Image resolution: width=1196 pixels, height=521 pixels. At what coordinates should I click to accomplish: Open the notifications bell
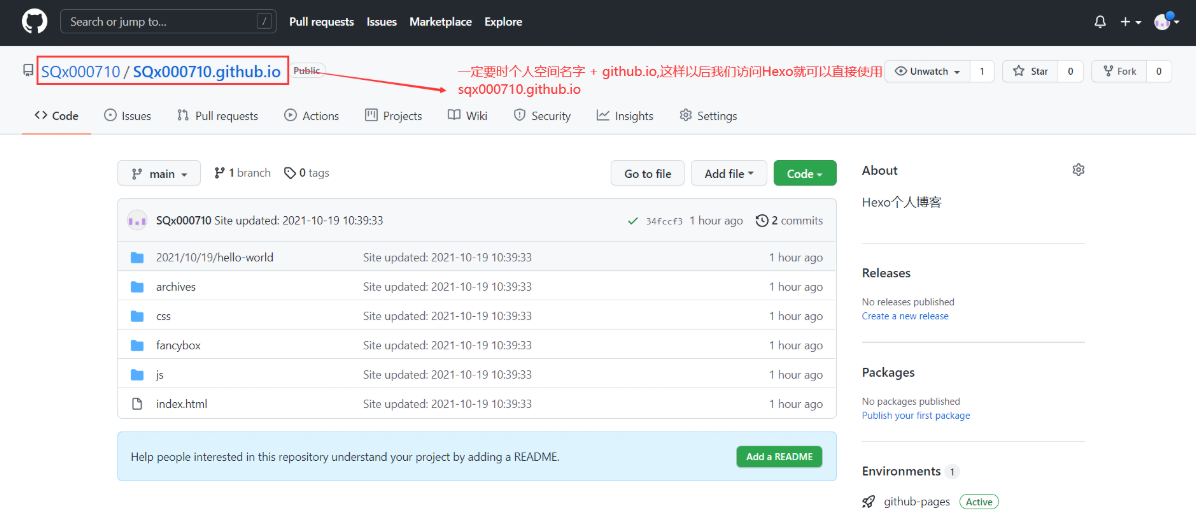pyautogui.click(x=1100, y=22)
